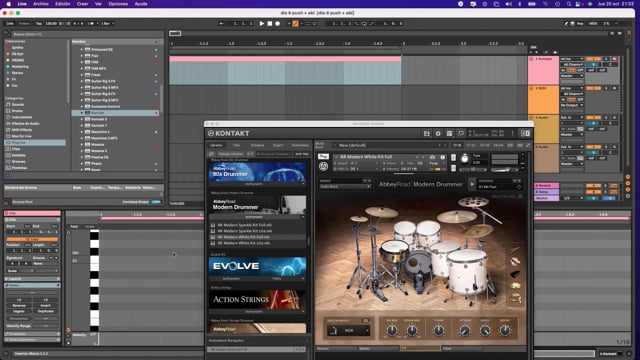640x360 pixels.
Task: Open the Archivo menu
Action: [x=40, y=4]
